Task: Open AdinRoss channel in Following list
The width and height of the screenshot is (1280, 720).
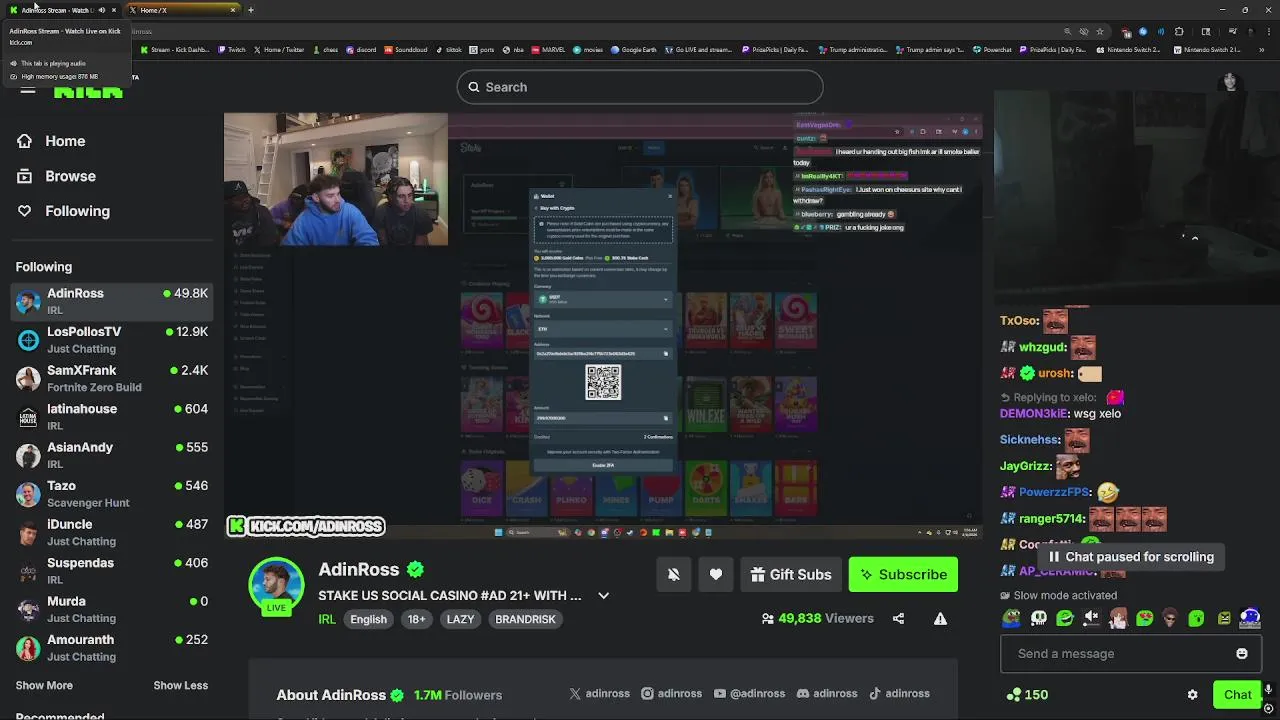Action: click(x=112, y=300)
